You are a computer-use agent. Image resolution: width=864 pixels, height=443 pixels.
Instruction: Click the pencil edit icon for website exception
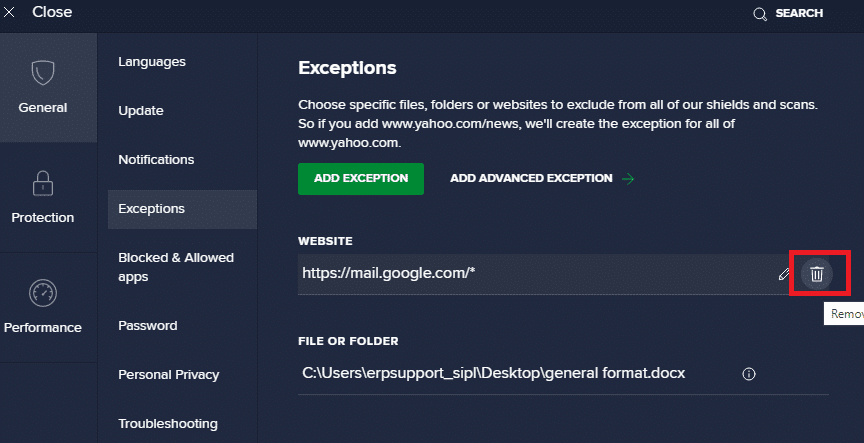point(784,274)
